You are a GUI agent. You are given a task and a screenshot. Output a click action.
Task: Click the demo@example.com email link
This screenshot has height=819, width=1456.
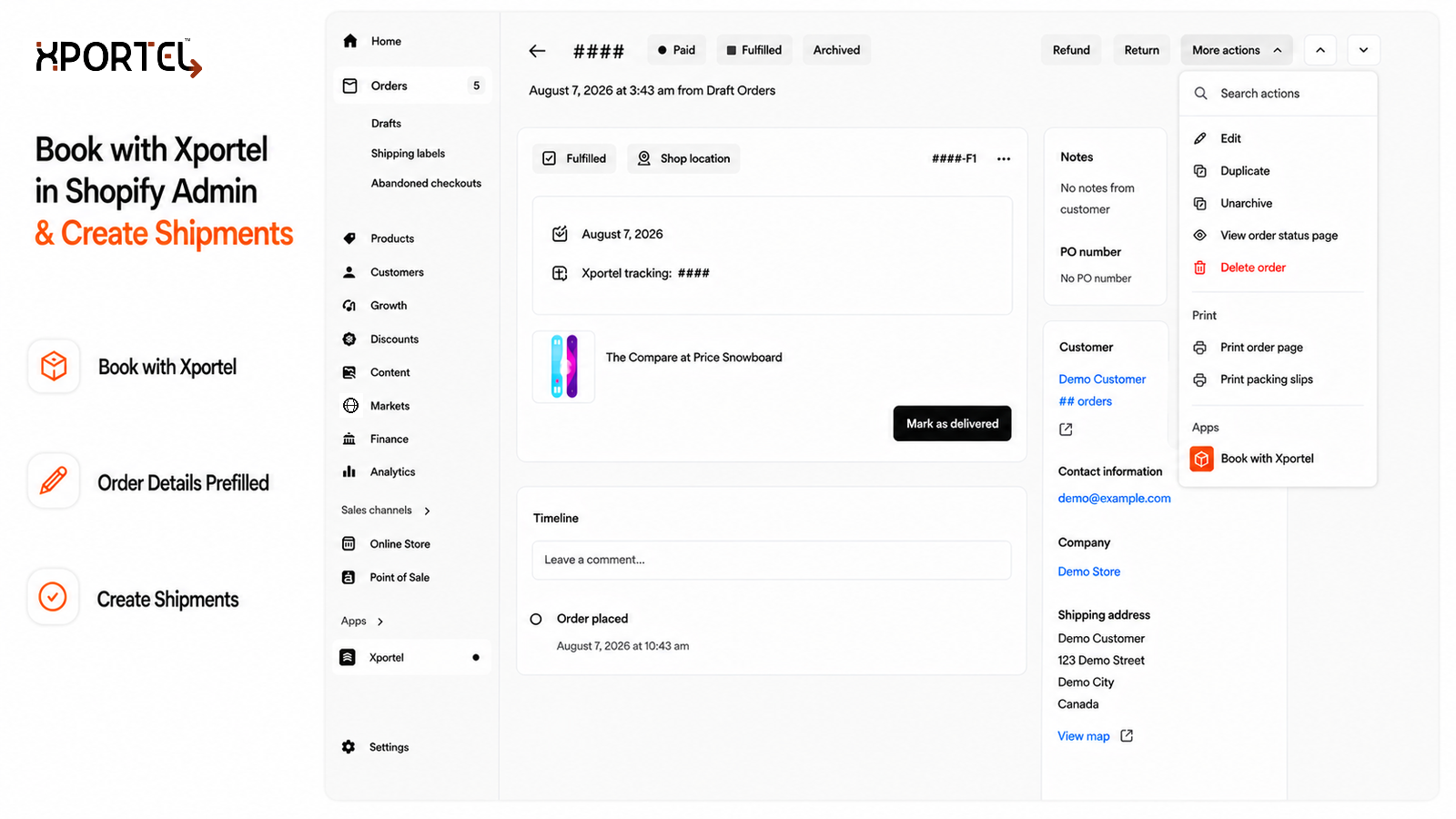(1114, 499)
